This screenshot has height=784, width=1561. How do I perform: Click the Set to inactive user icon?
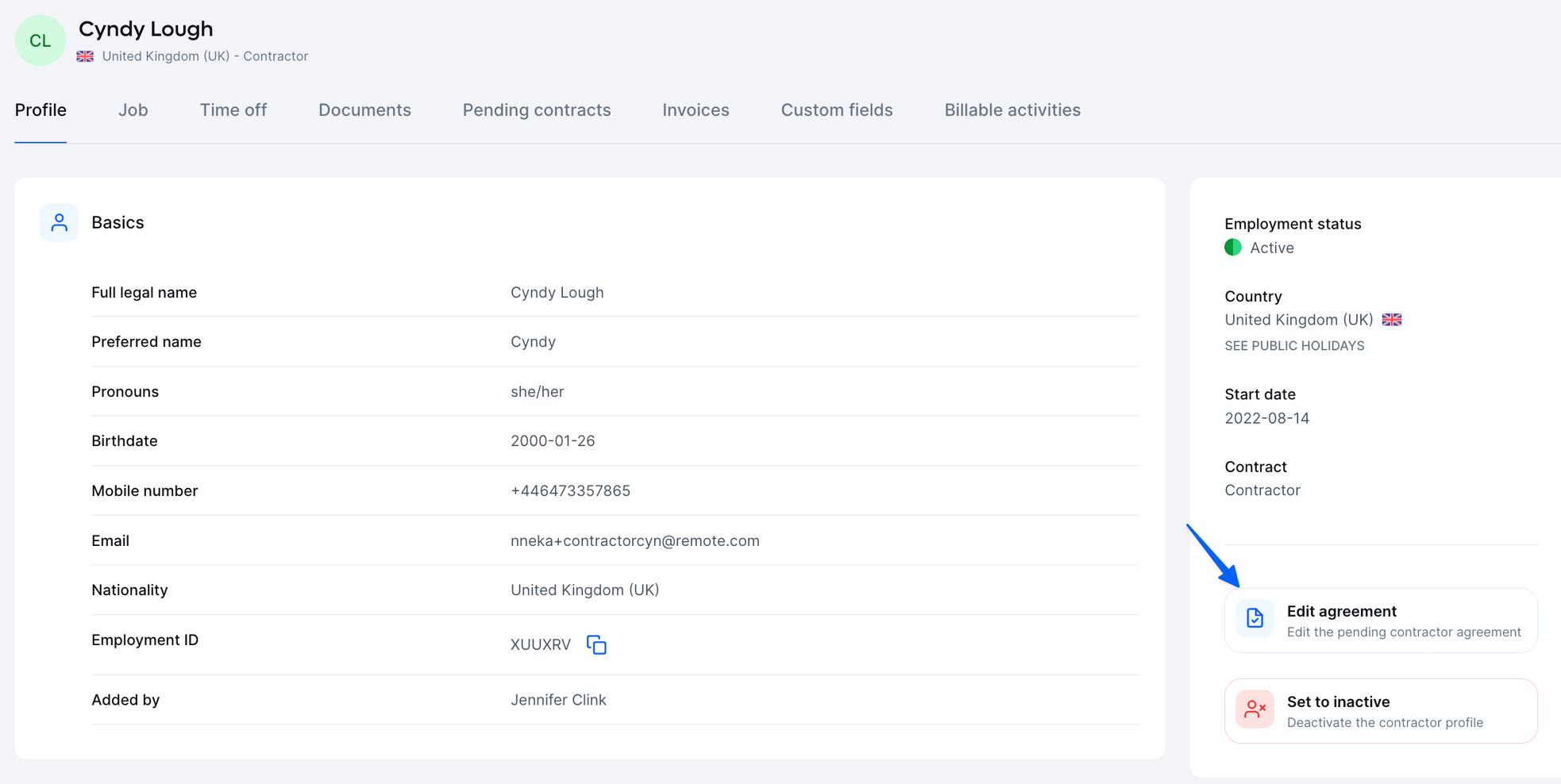click(x=1255, y=709)
